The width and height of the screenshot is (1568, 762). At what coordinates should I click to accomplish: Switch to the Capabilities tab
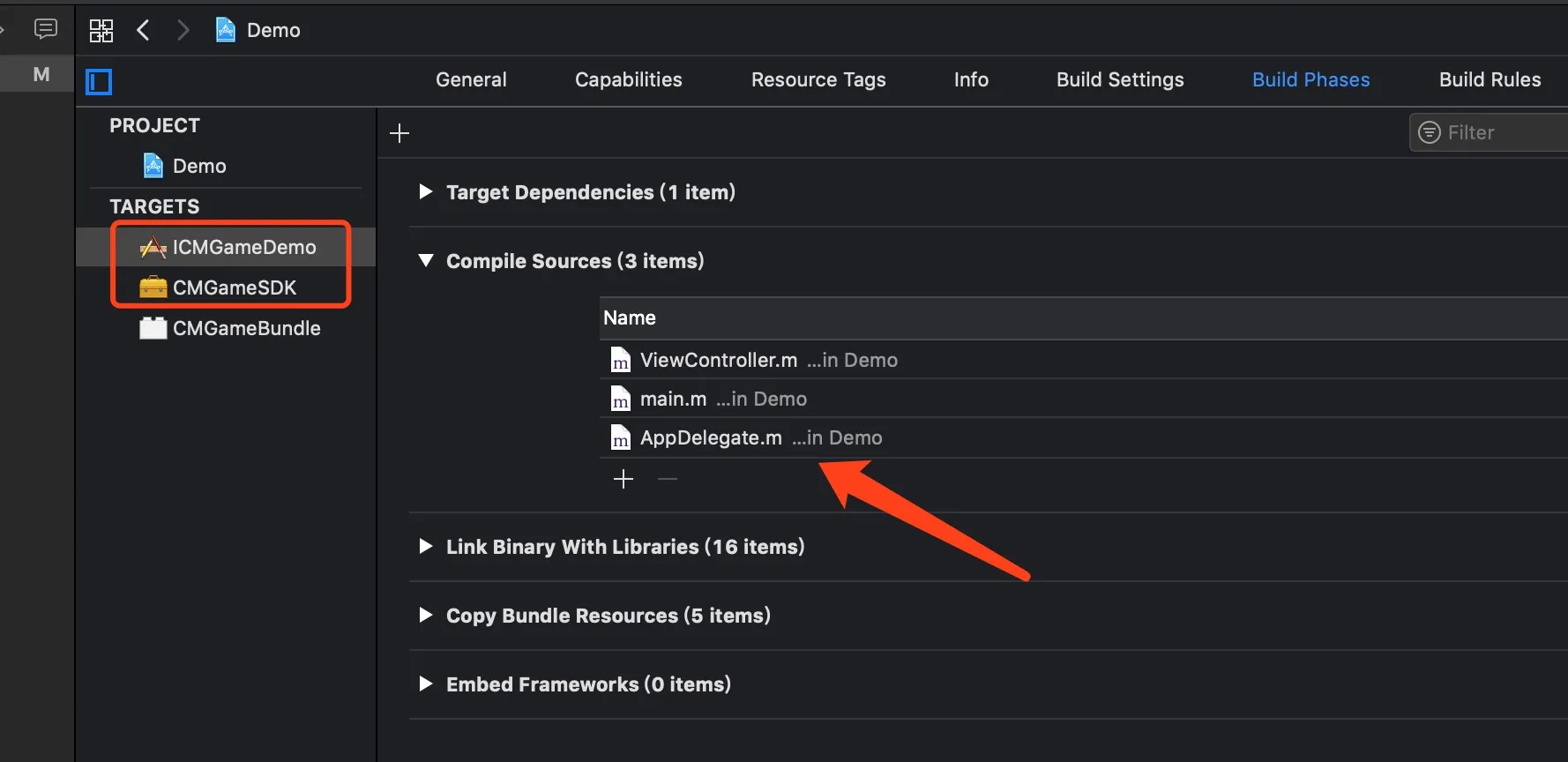point(629,79)
